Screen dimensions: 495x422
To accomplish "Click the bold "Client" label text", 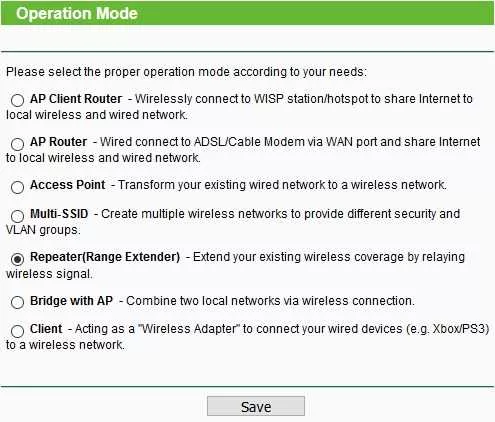I will [x=46, y=329].
